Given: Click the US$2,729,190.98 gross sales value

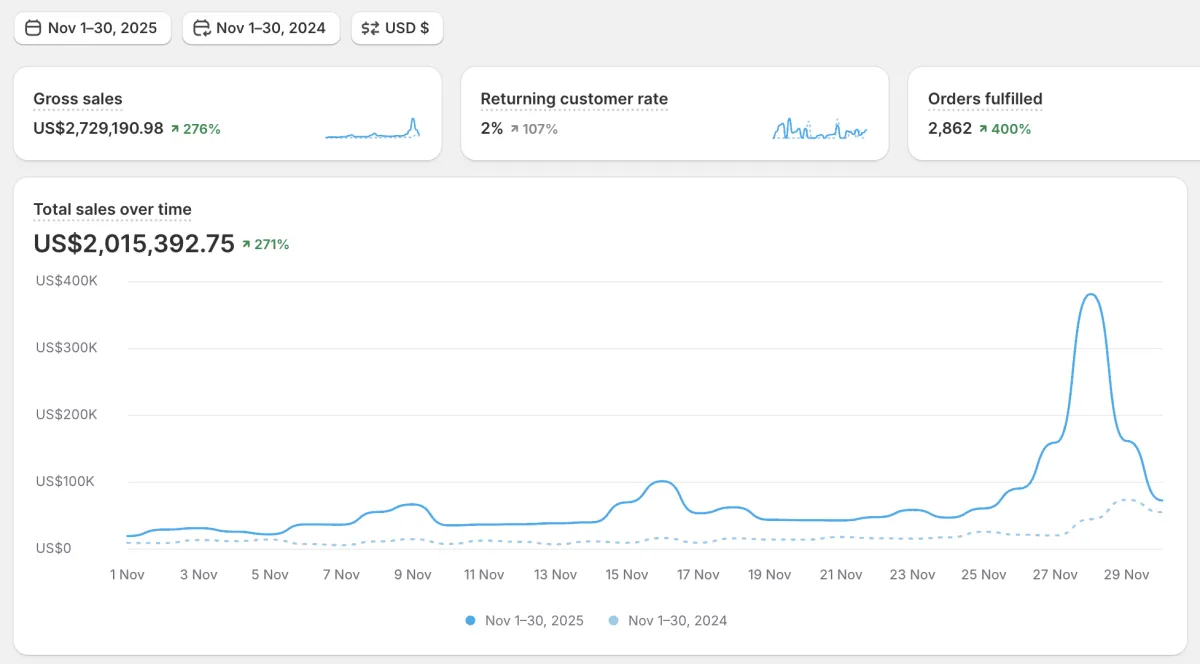Looking at the screenshot, I should 98,128.
